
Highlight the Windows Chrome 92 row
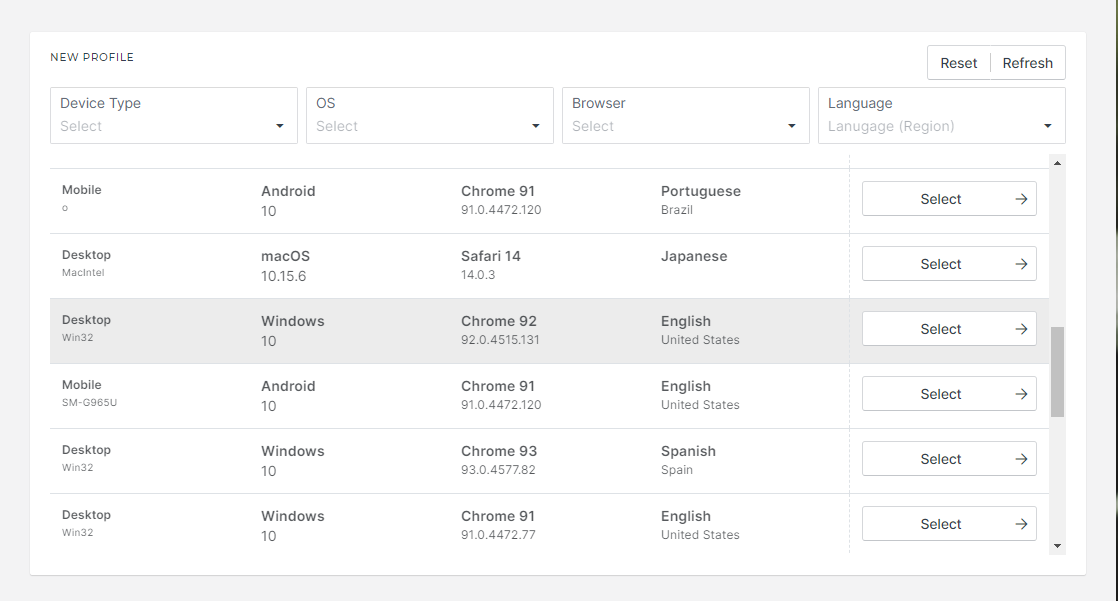pyautogui.click(x=450, y=330)
